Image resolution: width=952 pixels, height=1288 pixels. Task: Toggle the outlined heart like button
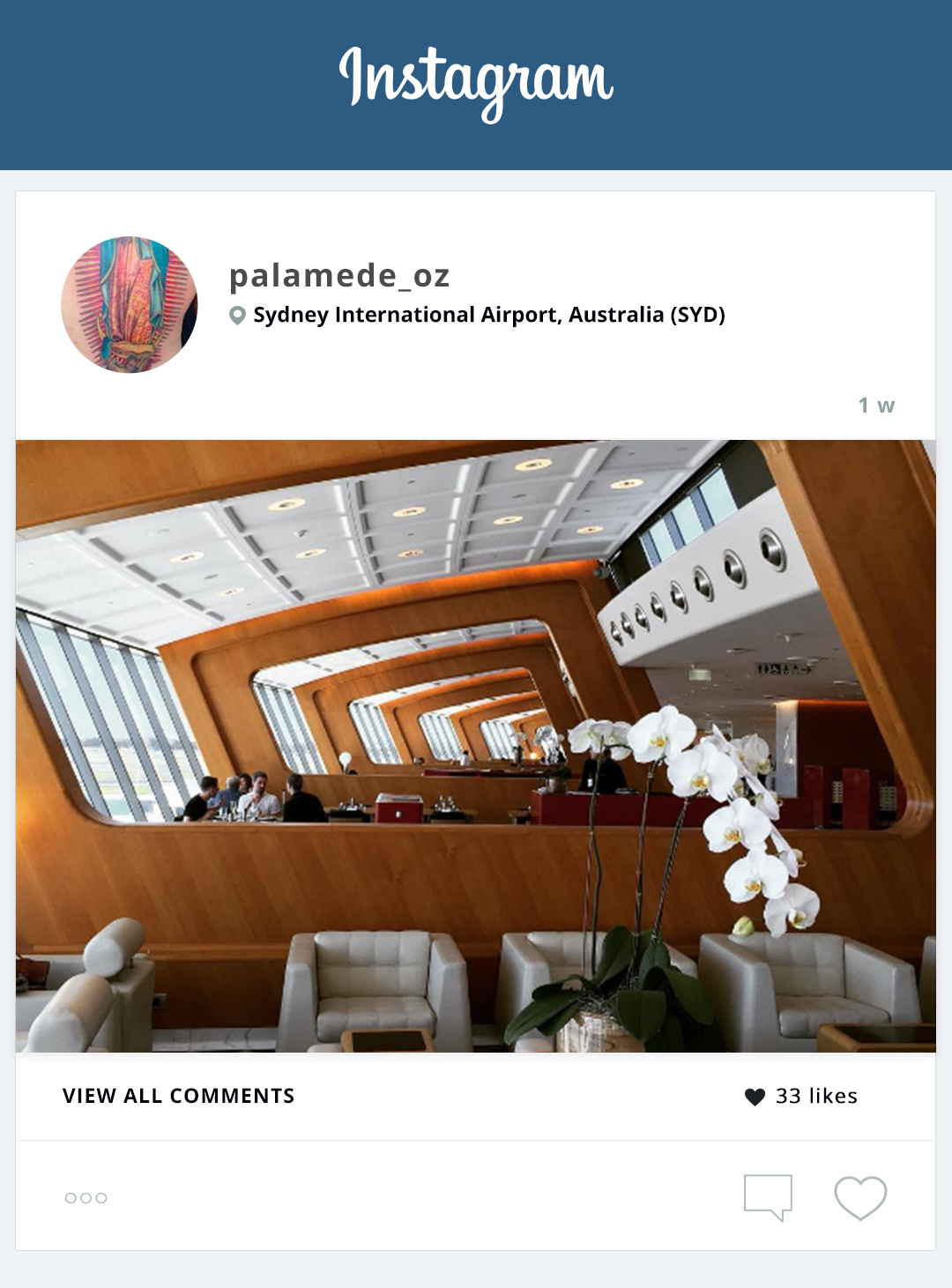[x=860, y=1198]
